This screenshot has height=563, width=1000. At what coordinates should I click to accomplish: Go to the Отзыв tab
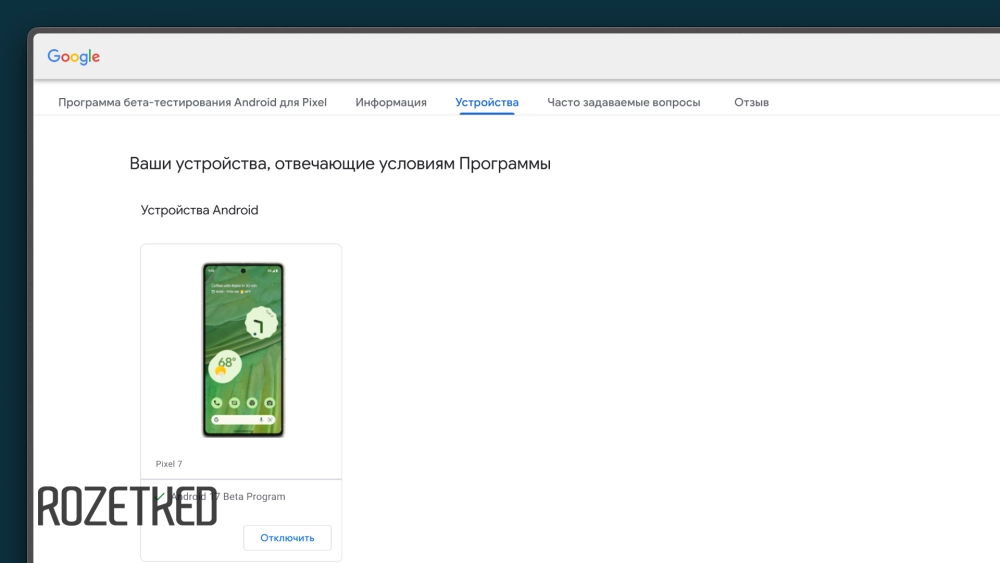pos(751,102)
